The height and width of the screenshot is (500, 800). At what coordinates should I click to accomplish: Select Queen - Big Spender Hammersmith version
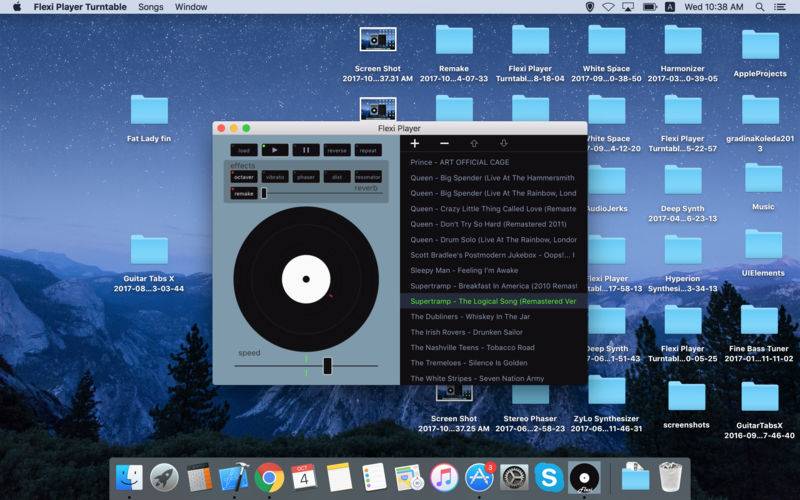[x=493, y=178]
